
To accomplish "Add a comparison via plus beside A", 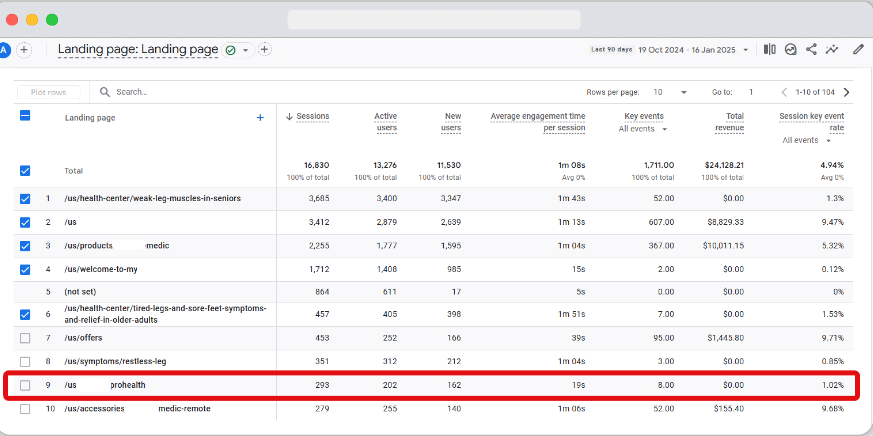I will 23,50.
